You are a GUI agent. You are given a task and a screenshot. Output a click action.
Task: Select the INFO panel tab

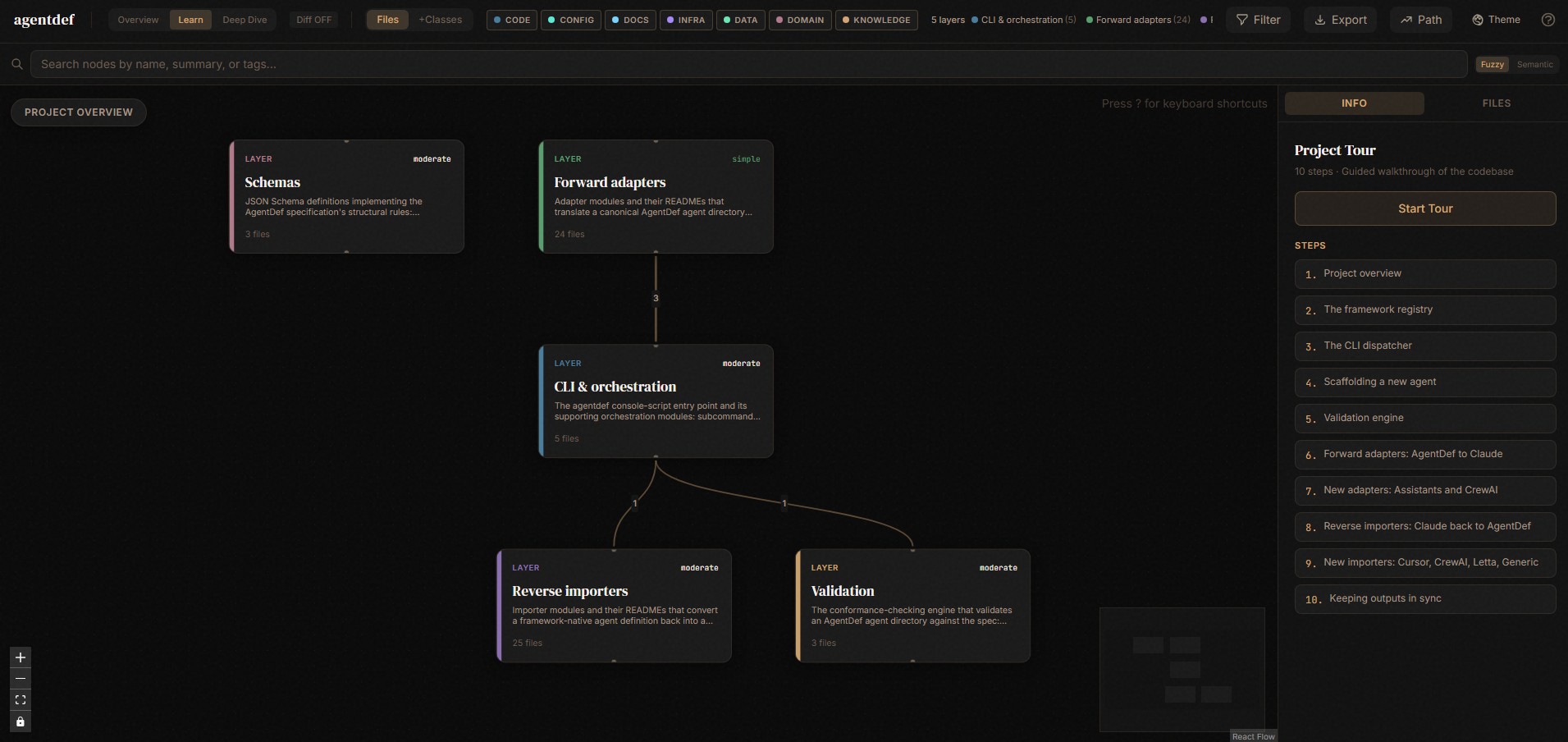[1354, 103]
